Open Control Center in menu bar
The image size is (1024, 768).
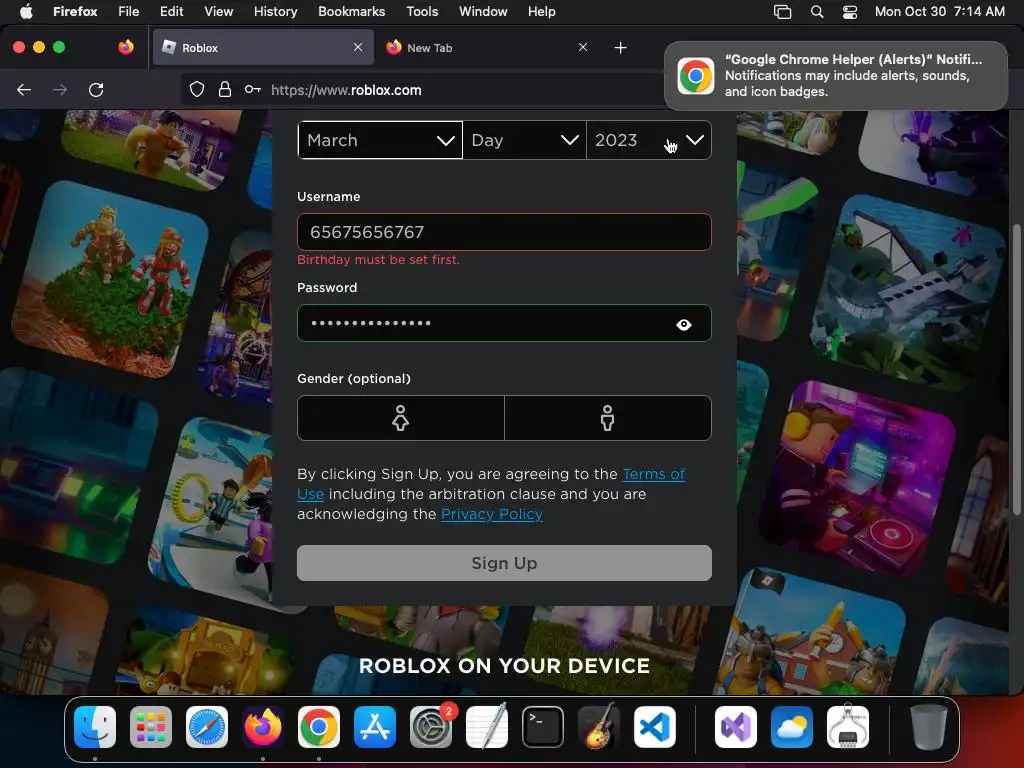click(850, 11)
